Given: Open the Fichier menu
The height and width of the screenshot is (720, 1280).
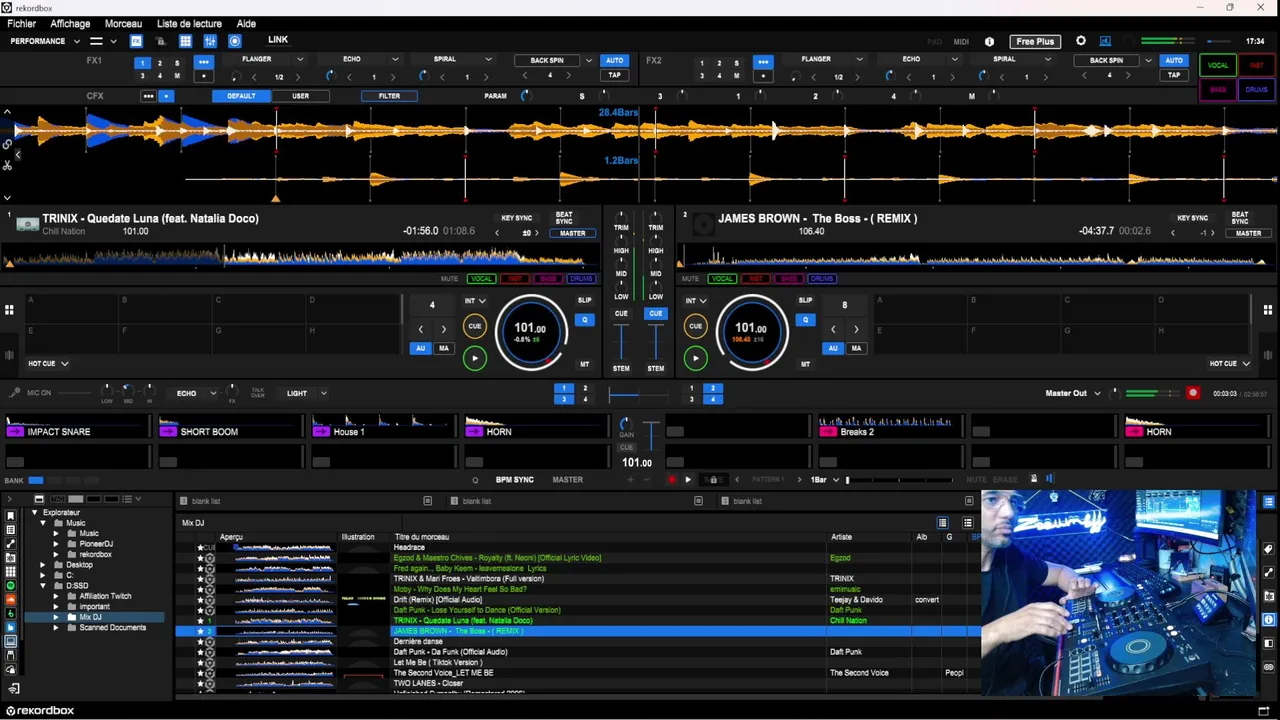Looking at the screenshot, I should [x=21, y=23].
